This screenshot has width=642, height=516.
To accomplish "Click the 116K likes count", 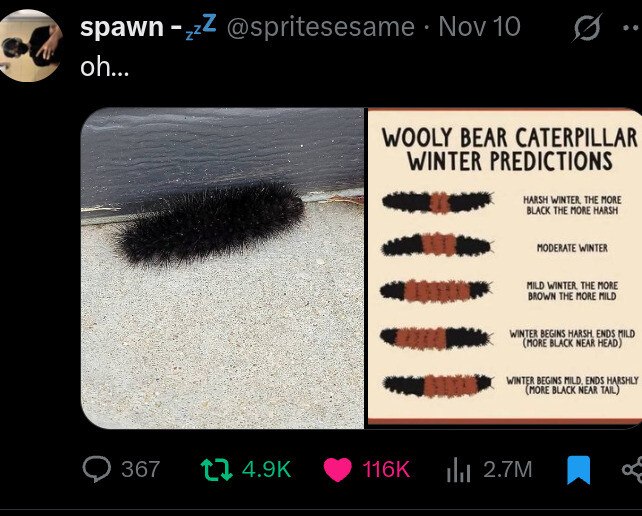I will pos(386,469).
